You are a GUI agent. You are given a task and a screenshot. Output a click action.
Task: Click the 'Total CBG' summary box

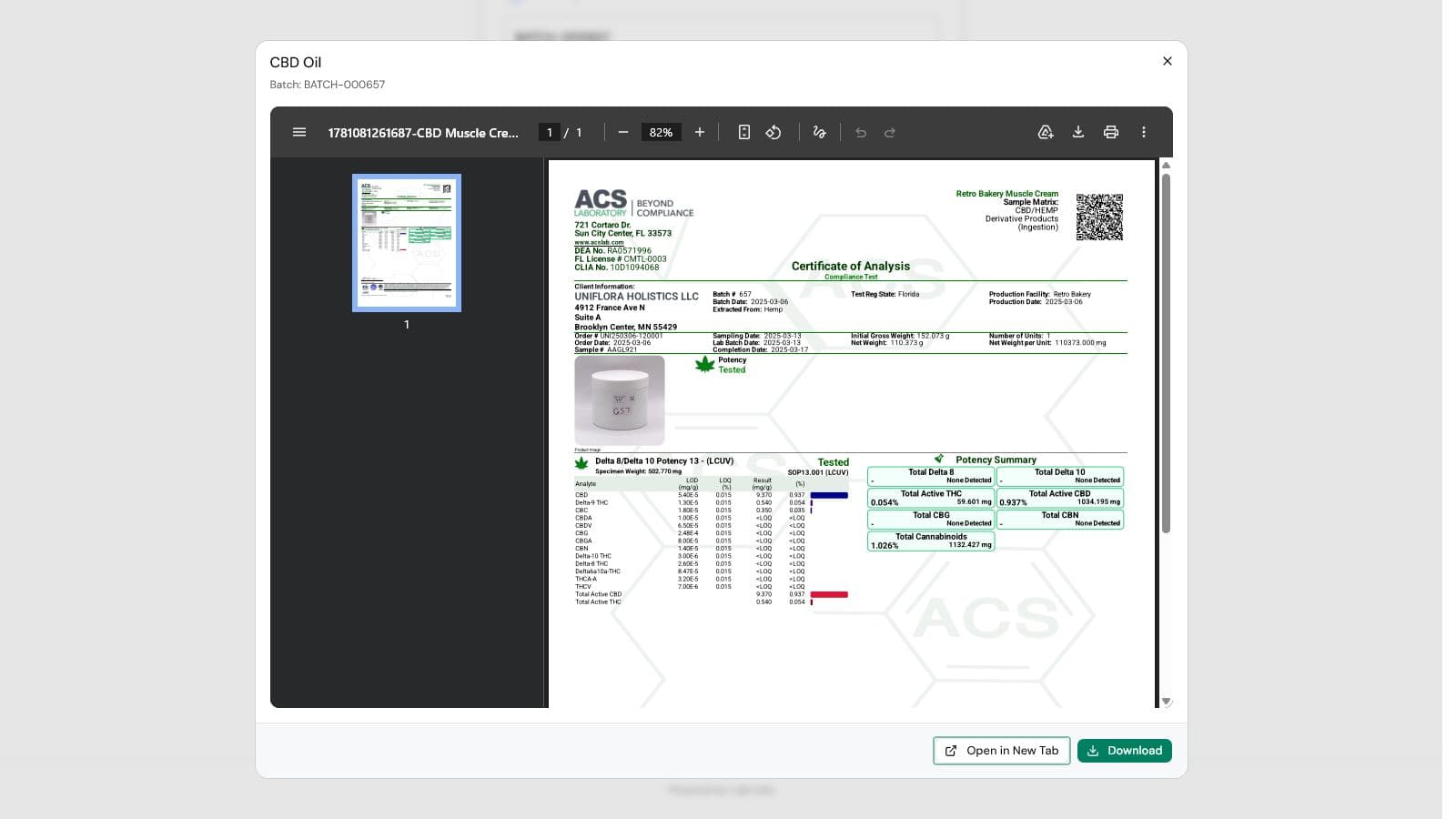(931, 519)
